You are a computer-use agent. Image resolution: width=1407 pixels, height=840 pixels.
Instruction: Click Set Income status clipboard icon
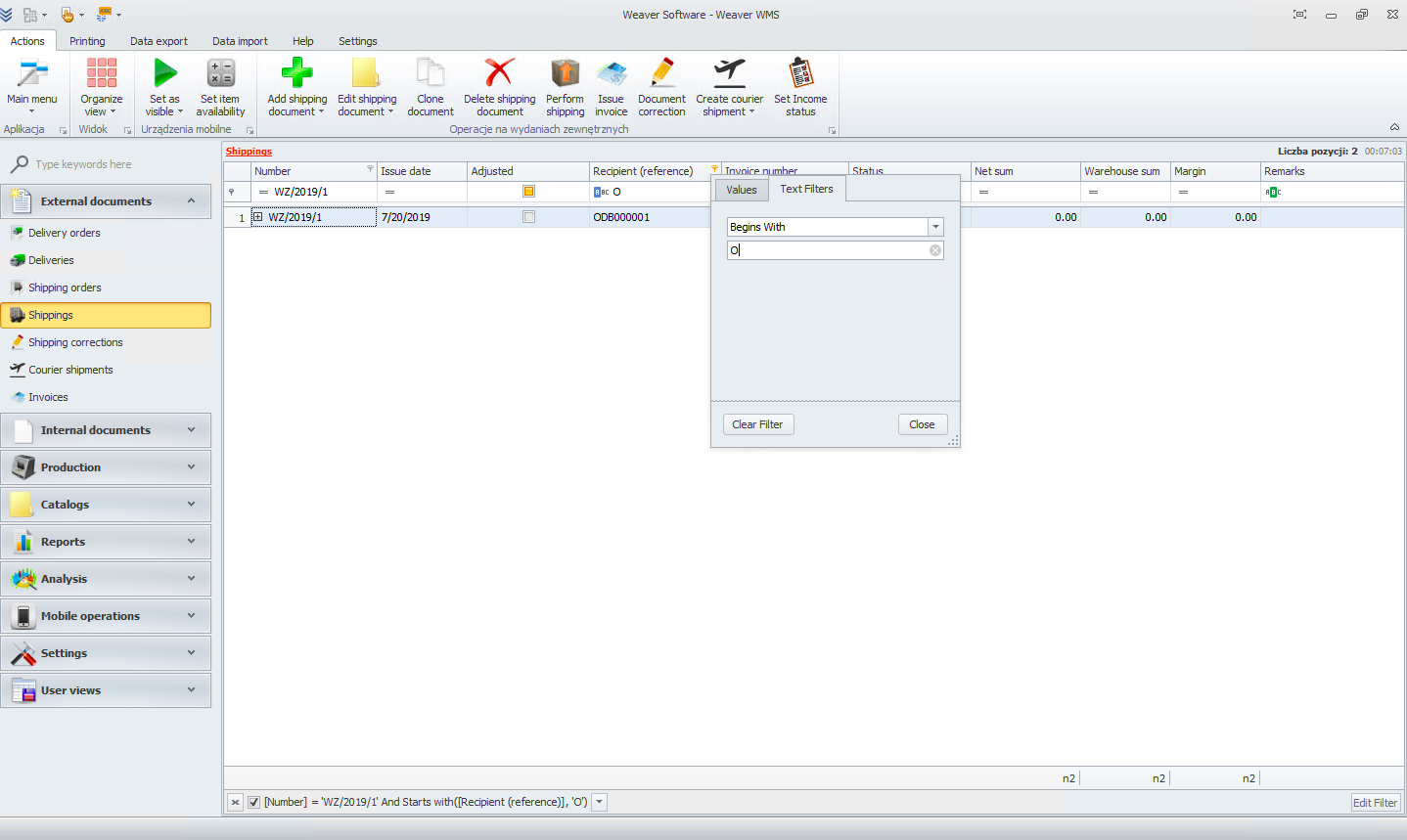pos(800,73)
